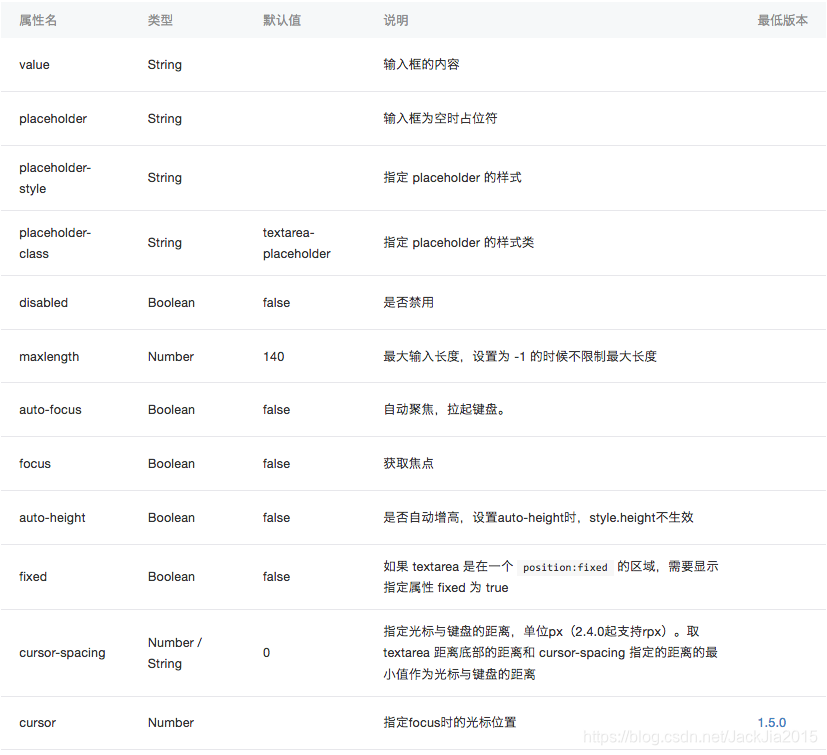827x755 pixels.
Task: Select the 'auto-focus' property name
Action: click(50, 409)
